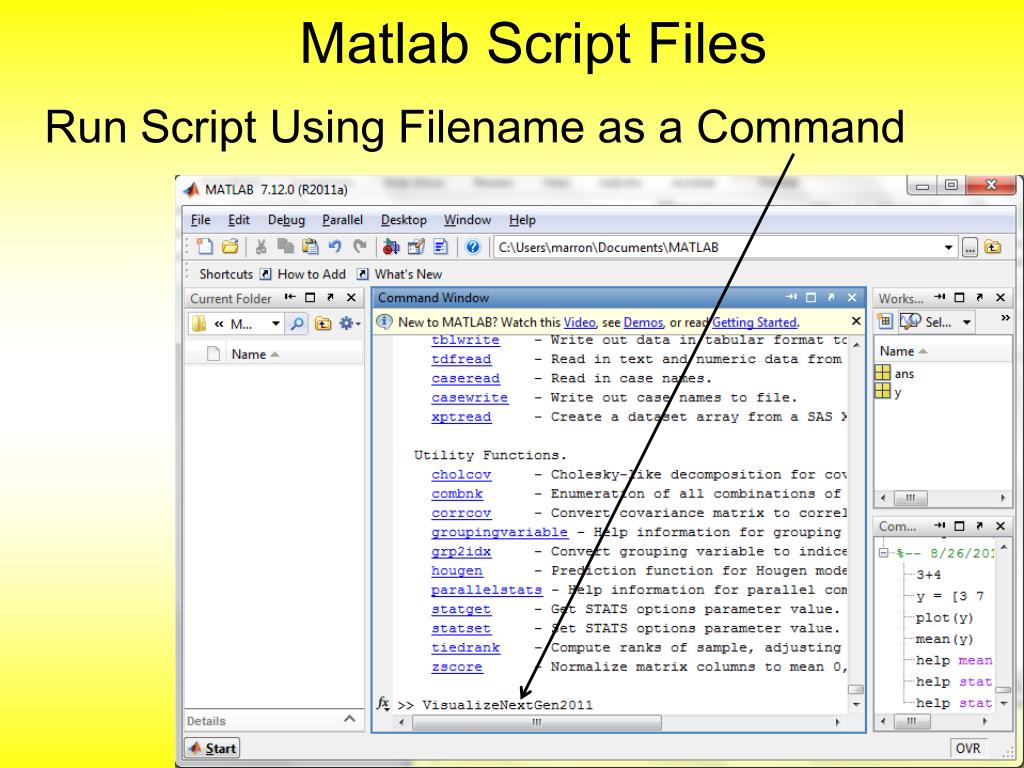Open the Demos link in info bar

pos(643,322)
